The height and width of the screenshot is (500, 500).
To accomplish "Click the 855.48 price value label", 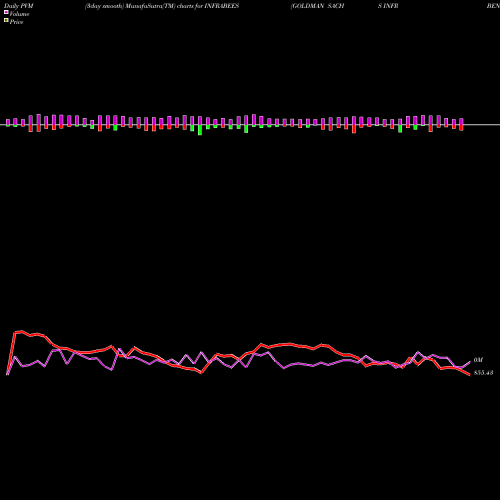I will click(x=483, y=373).
